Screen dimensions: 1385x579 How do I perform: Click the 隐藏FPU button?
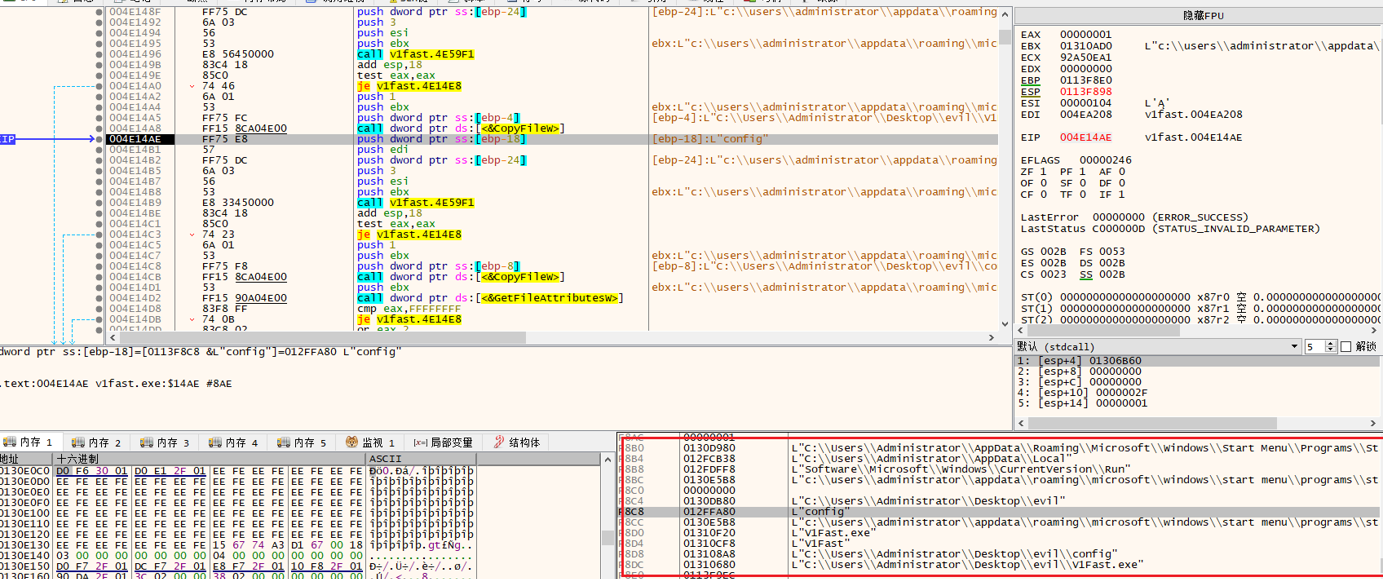(1198, 17)
